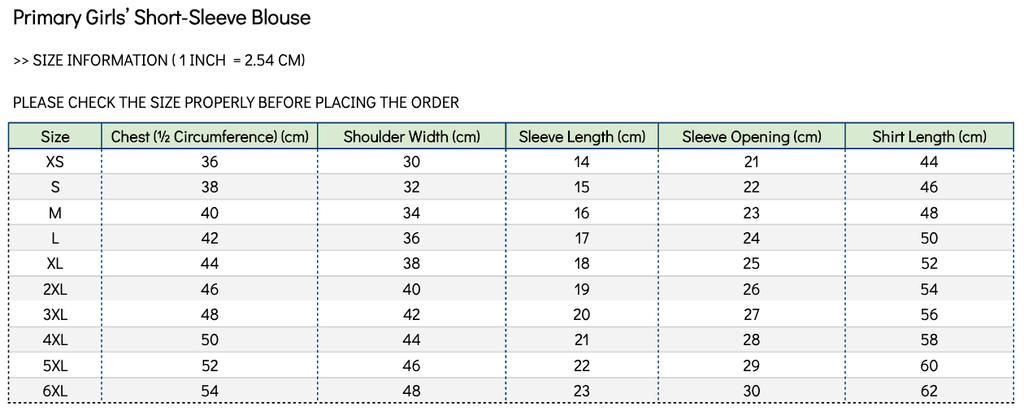
Task: Click the 3XL size label
Action: point(55,314)
